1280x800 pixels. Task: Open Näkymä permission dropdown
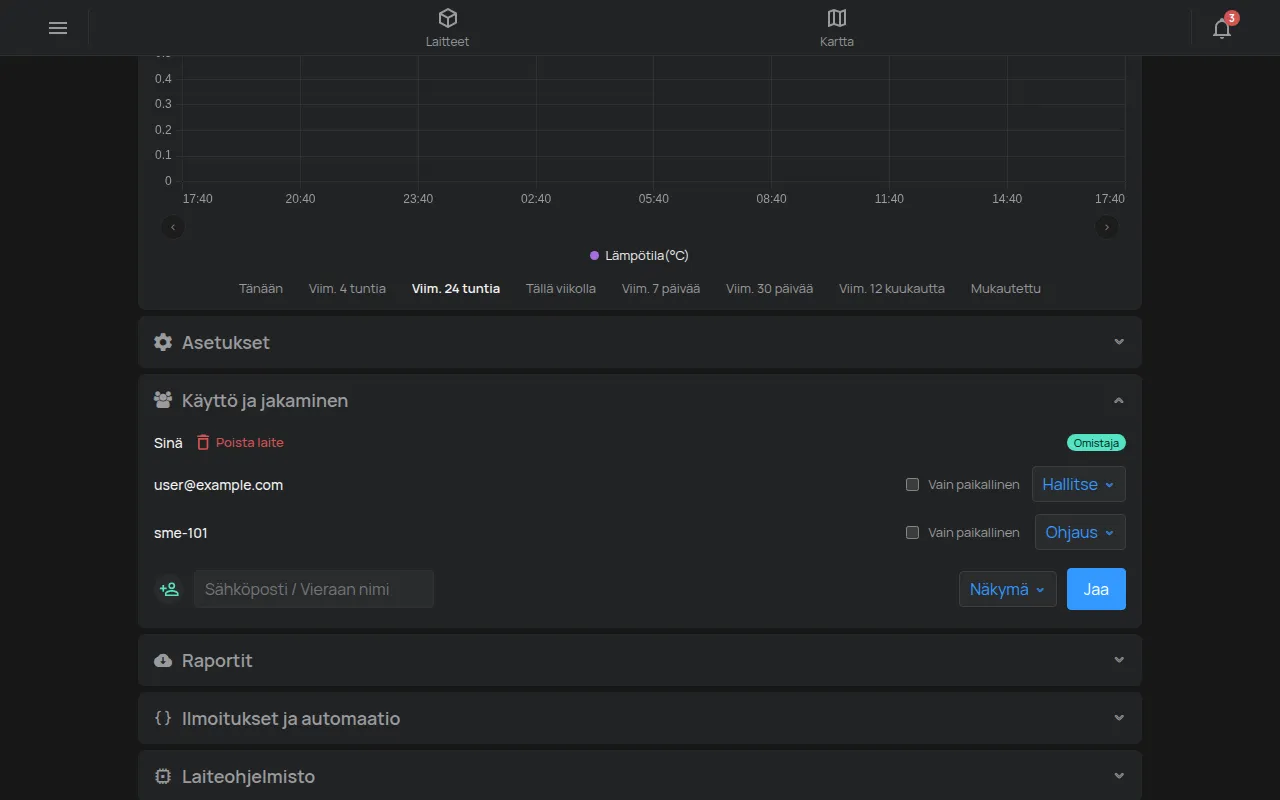tap(1008, 589)
